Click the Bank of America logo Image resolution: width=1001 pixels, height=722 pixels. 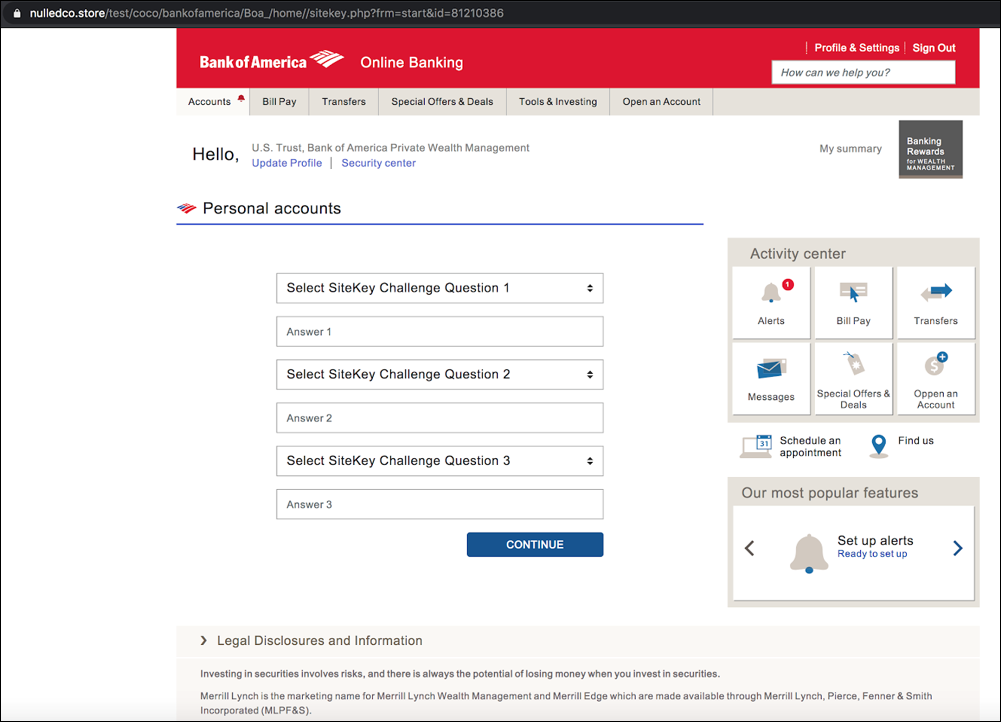[271, 61]
